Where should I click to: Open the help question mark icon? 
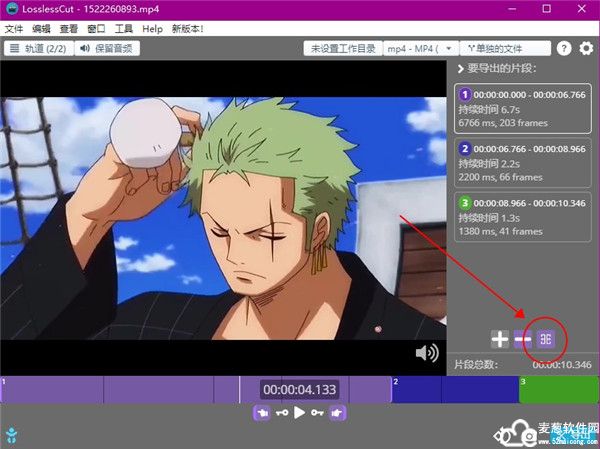(x=564, y=49)
